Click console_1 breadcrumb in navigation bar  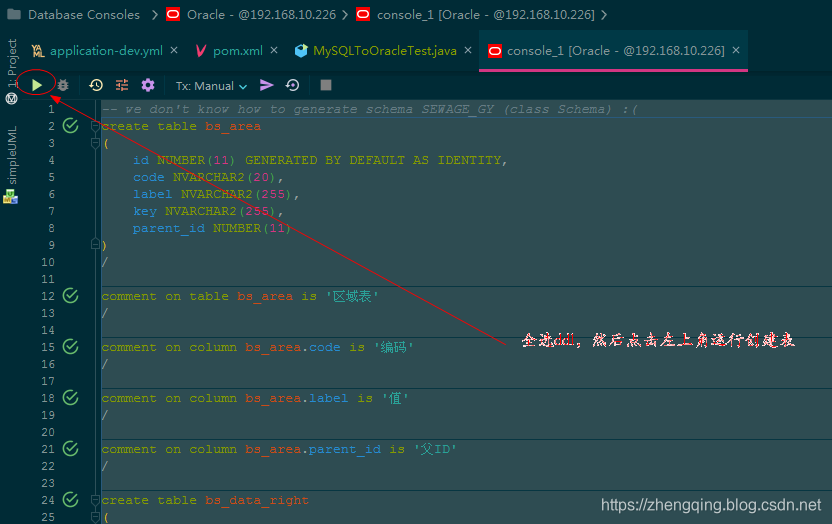click(x=486, y=15)
